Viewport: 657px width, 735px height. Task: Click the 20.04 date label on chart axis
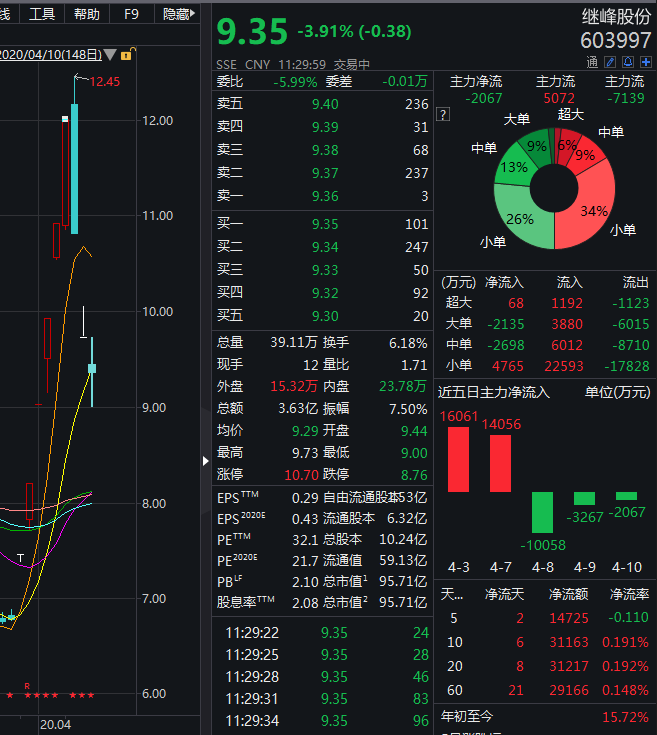pos(55,725)
